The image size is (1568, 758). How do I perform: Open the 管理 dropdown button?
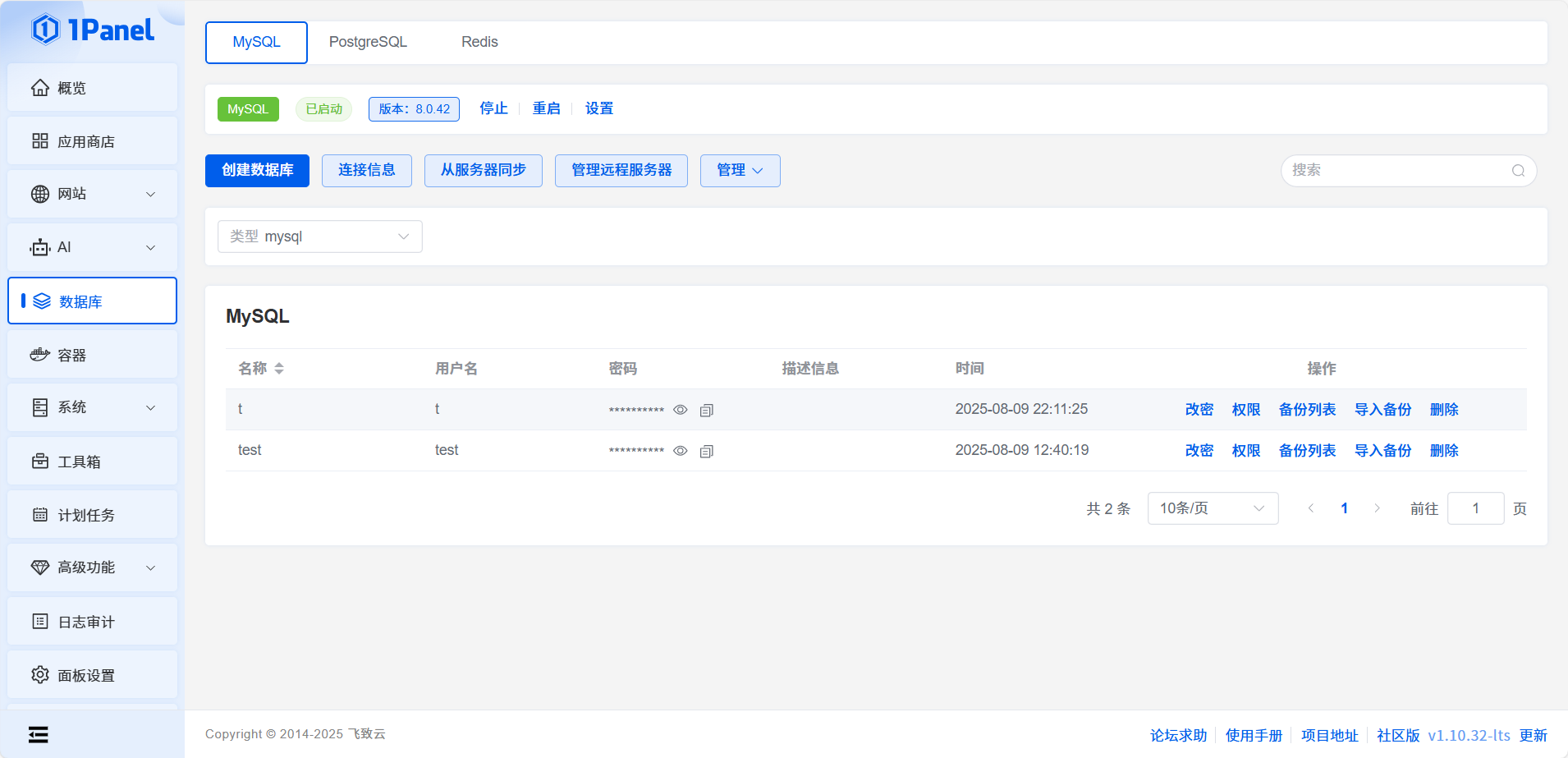pos(740,171)
